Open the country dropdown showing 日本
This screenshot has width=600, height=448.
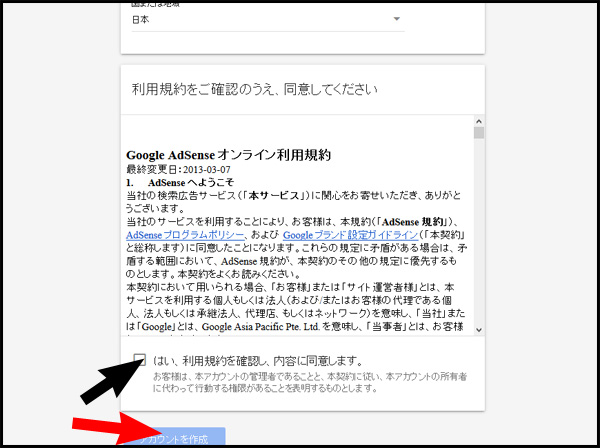(x=268, y=20)
